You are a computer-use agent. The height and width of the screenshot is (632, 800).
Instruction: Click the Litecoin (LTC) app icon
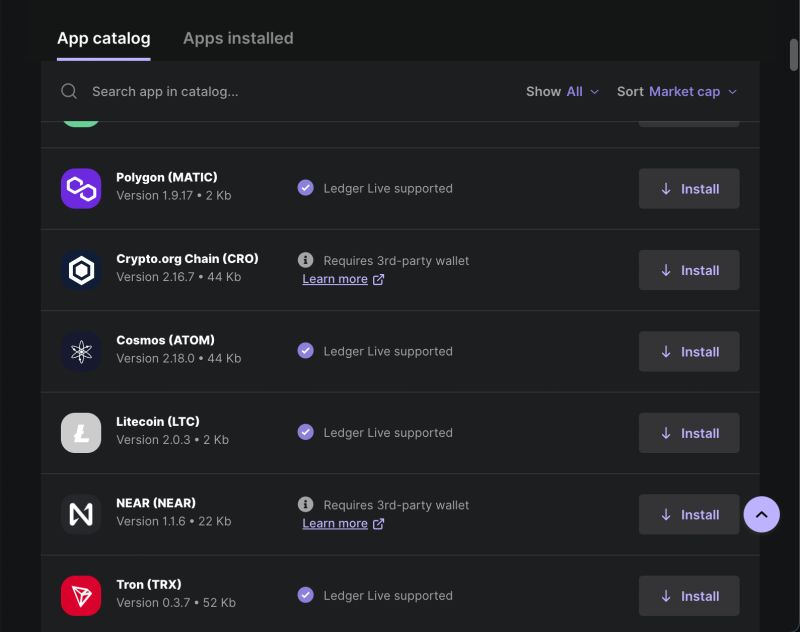point(81,433)
